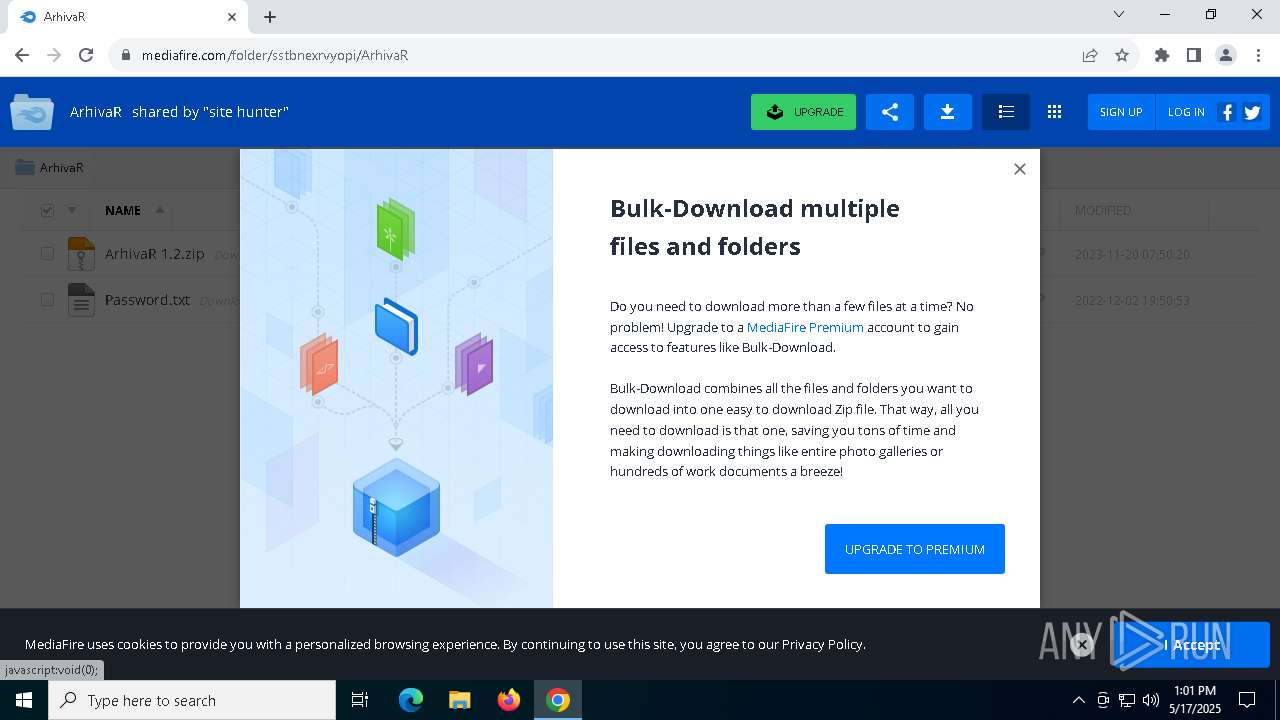
Task: Open the tab search dropdown chevron
Action: click(x=1119, y=14)
